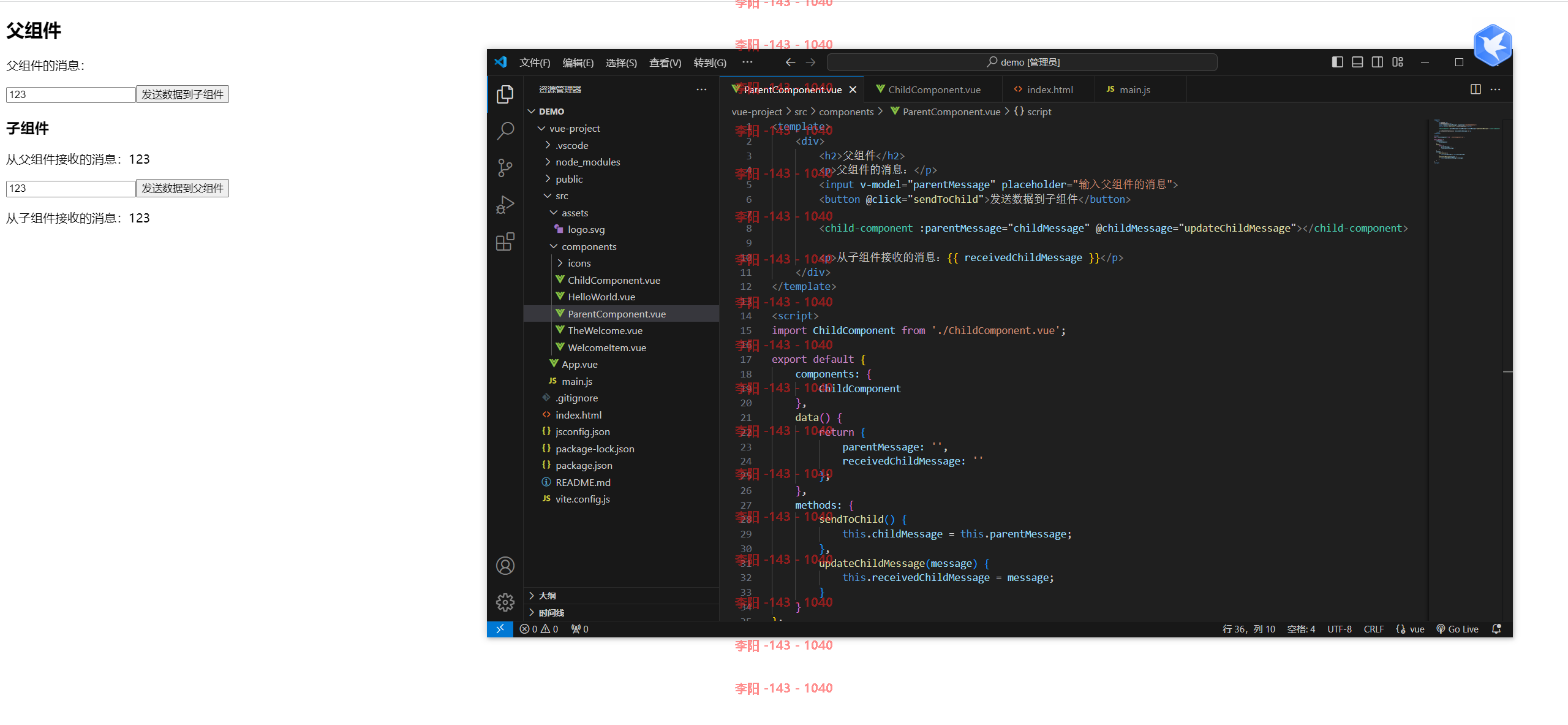The height and width of the screenshot is (725, 1568).
Task: Click the VS Code logo icon
Action: tap(501, 62)
